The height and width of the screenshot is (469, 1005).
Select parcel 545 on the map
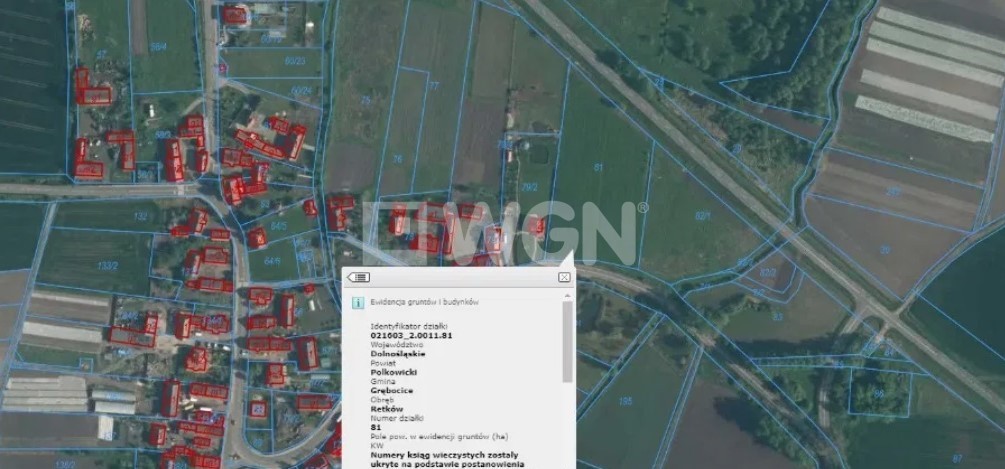[278, 227]
